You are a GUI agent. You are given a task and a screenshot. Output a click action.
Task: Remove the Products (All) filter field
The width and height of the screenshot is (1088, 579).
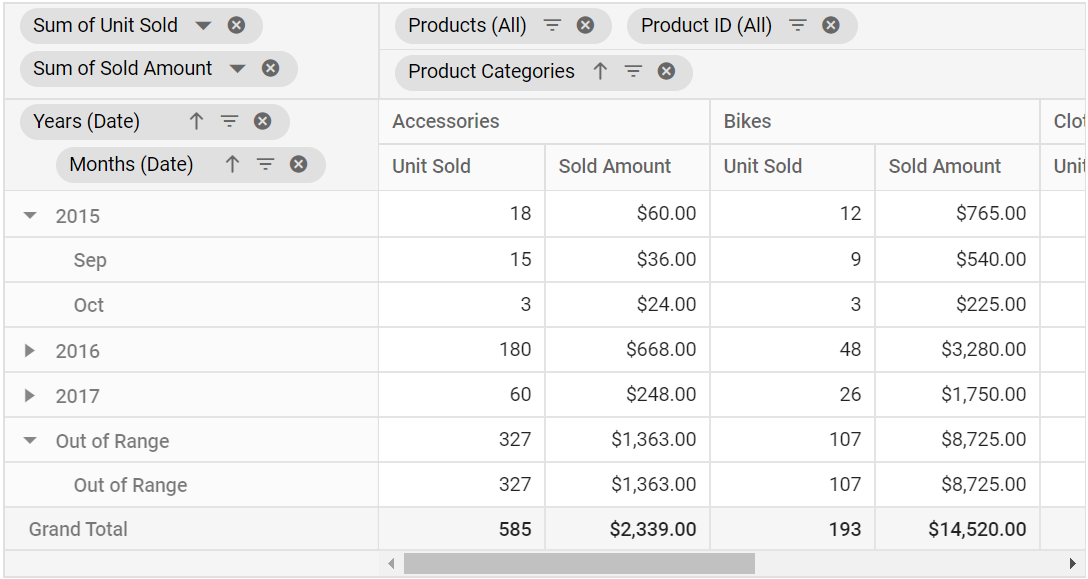pos(586,26)
